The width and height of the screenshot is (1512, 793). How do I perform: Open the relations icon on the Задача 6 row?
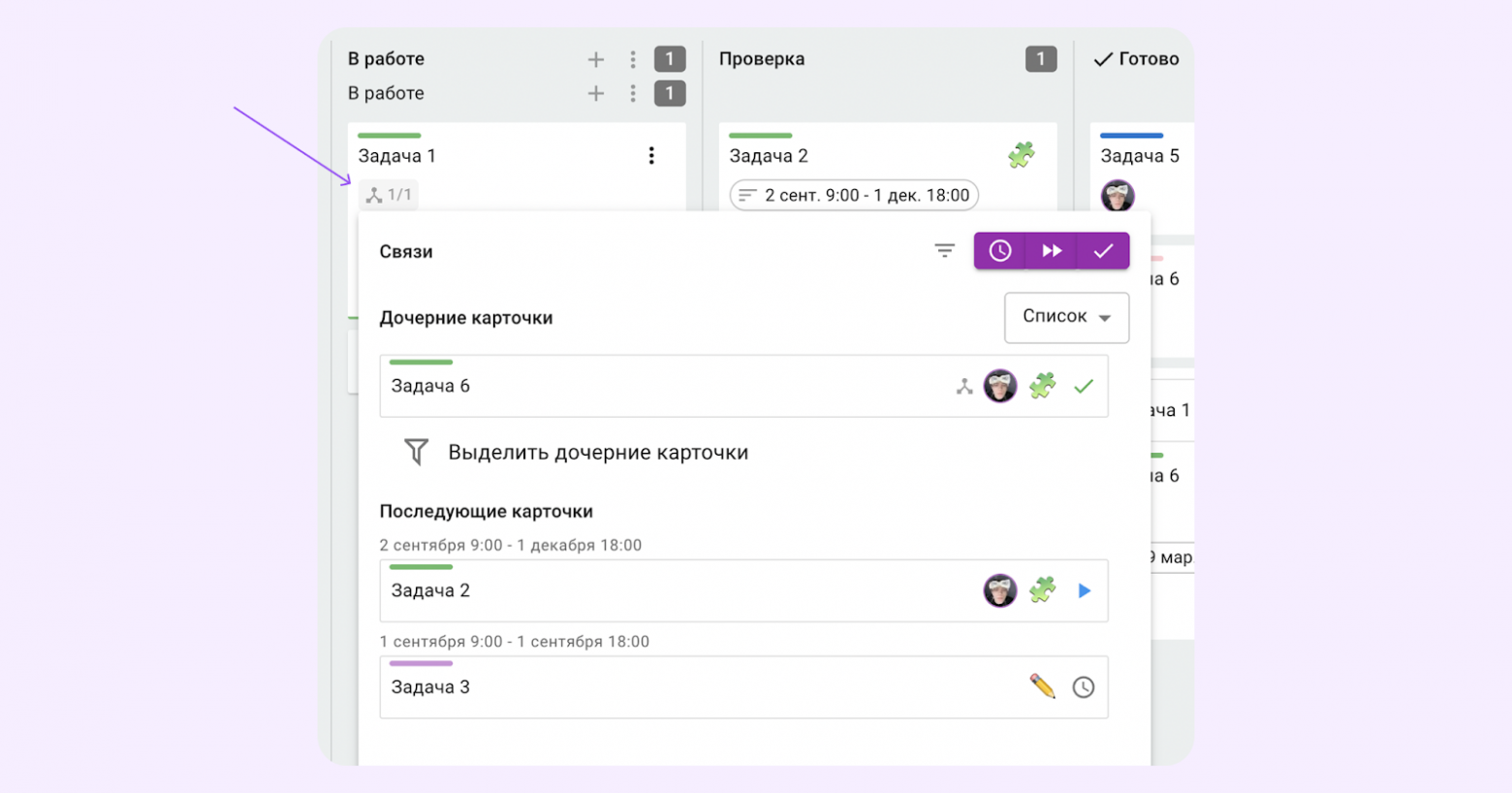tap(963, 385)
